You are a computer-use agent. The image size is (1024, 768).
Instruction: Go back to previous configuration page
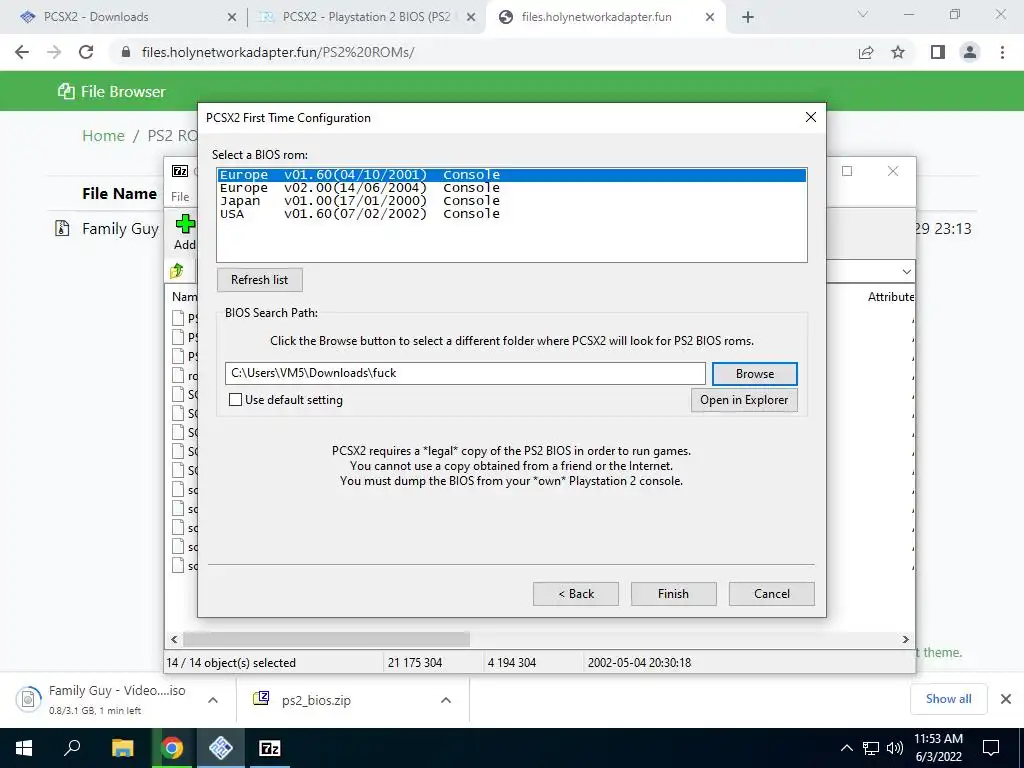575,594
